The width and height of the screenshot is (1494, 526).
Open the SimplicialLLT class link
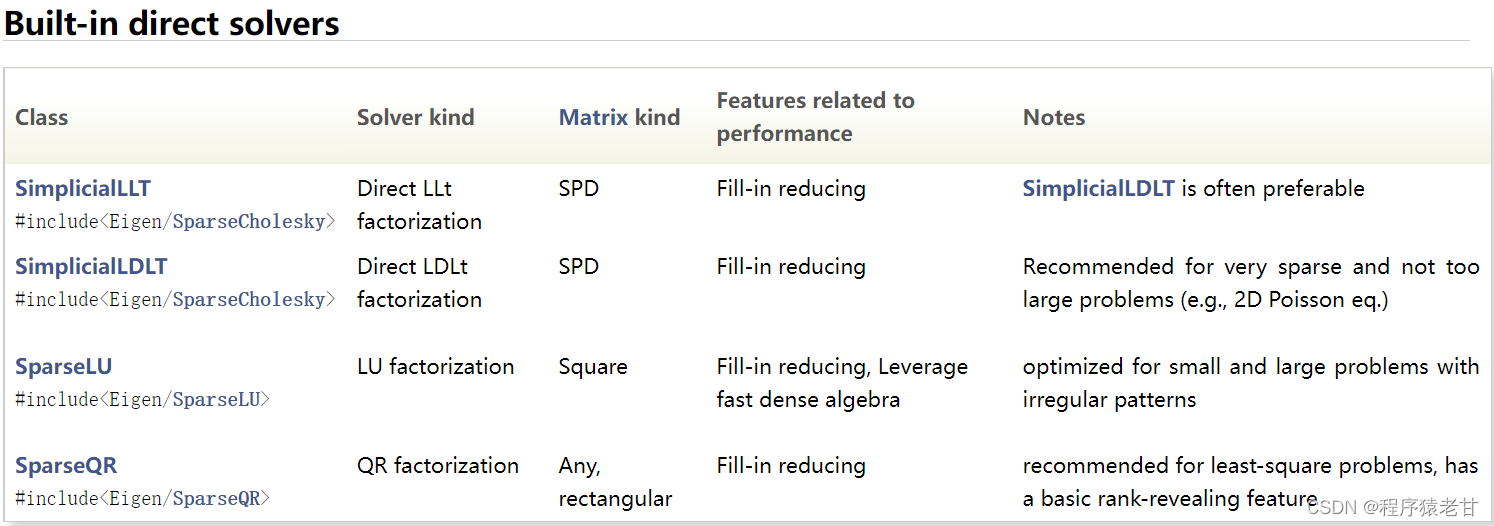[x=83, y=189]
